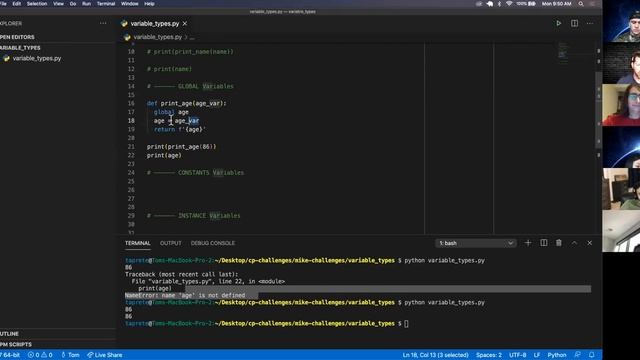Image resolution: width=640 pixels, height=360 pixels.
Task: Open the Edit menu
Action: click(16, 4)
